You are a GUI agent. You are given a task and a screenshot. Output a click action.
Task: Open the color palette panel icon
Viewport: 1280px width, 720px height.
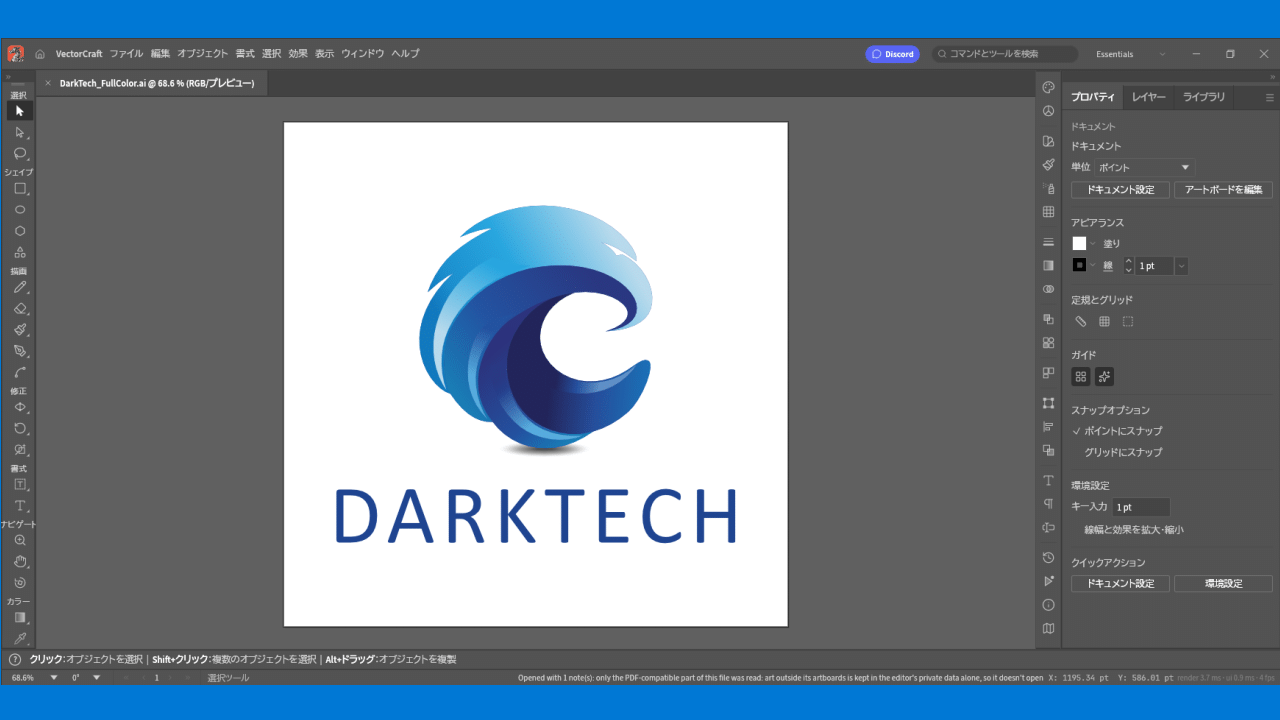1048,87
